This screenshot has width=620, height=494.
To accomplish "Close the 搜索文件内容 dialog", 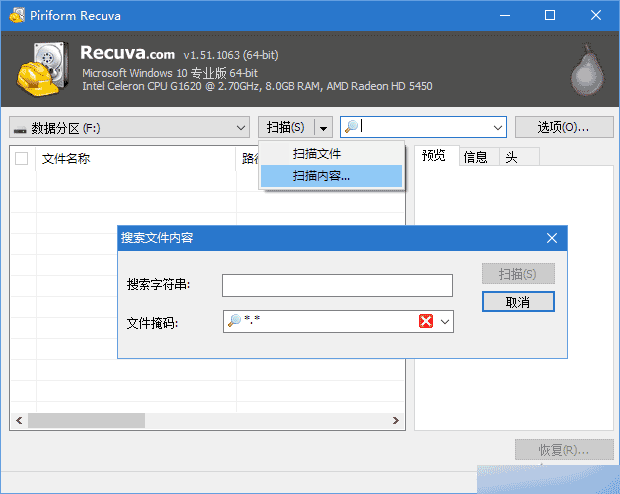I will click(552, 238).
